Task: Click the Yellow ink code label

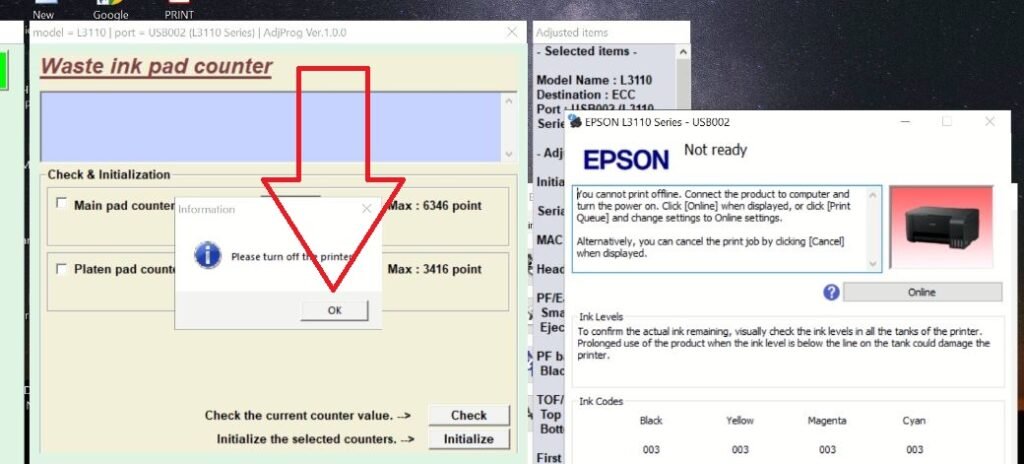Action: 740,420
